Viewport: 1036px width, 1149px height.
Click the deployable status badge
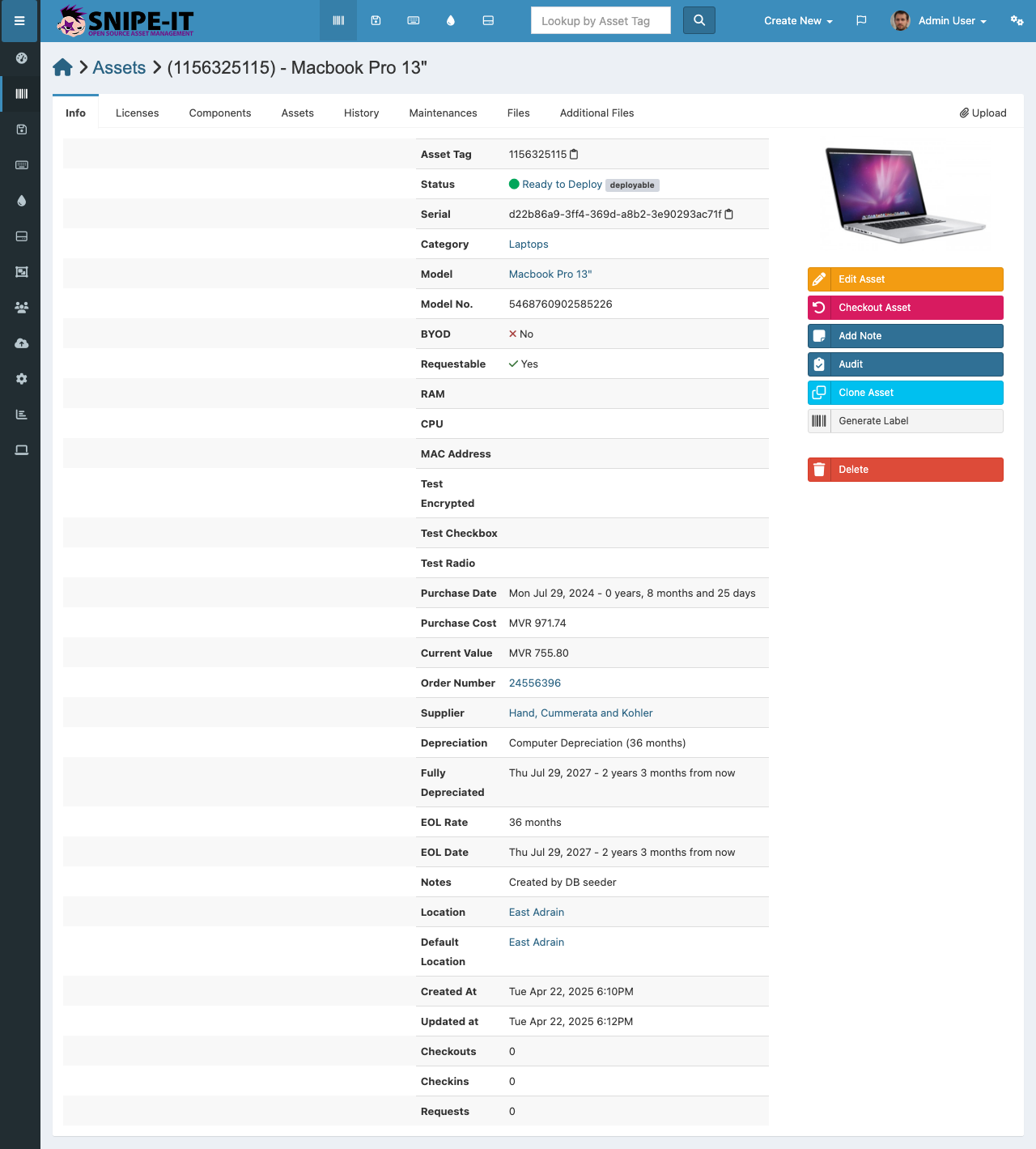click(x=632, y=185)
